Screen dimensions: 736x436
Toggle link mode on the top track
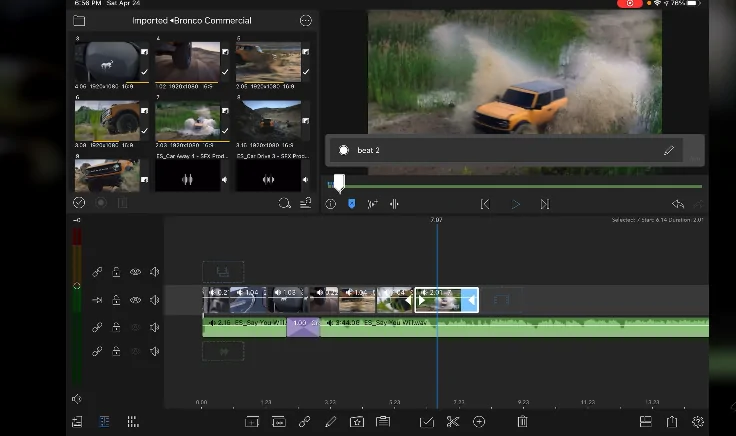tap(97, 272)
